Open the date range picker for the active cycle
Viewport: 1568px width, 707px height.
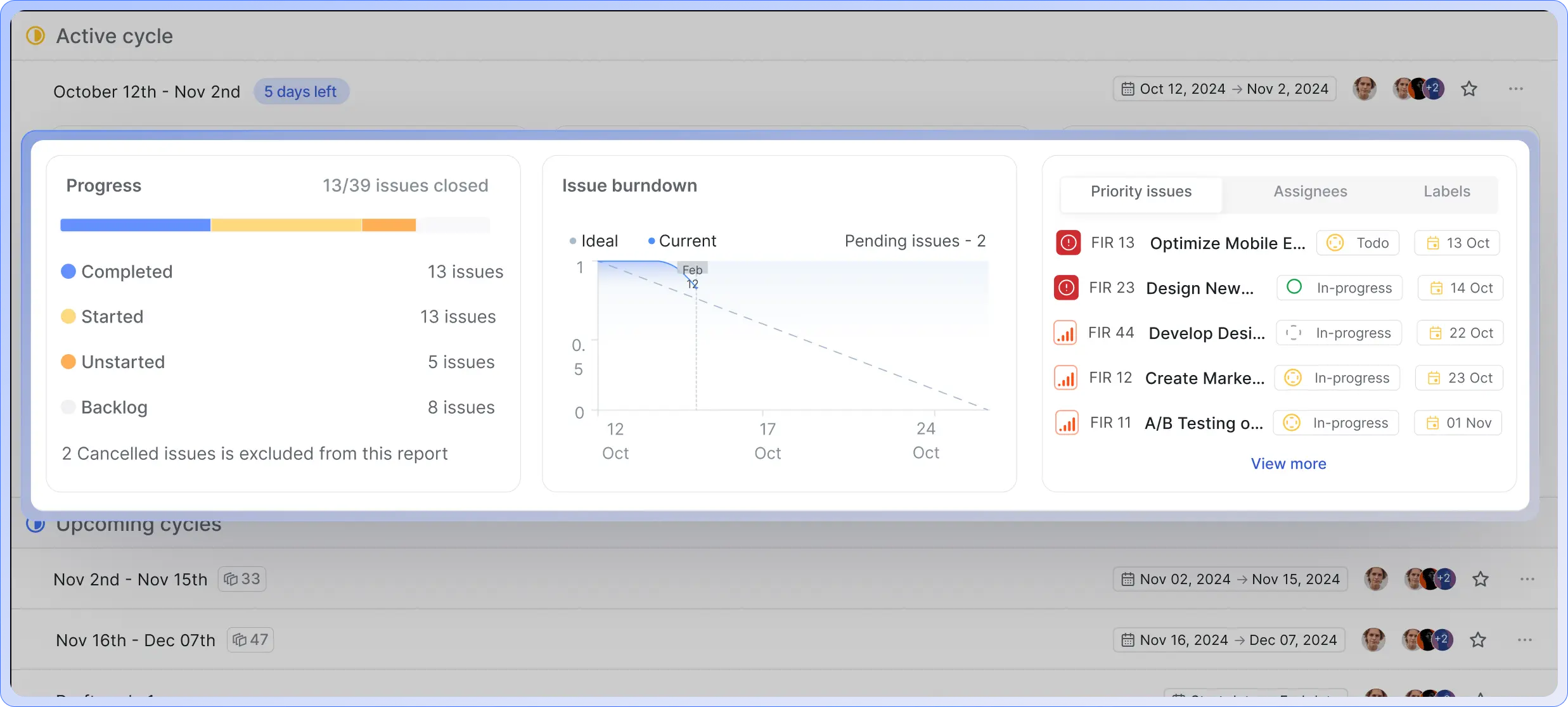point(1224,89)
